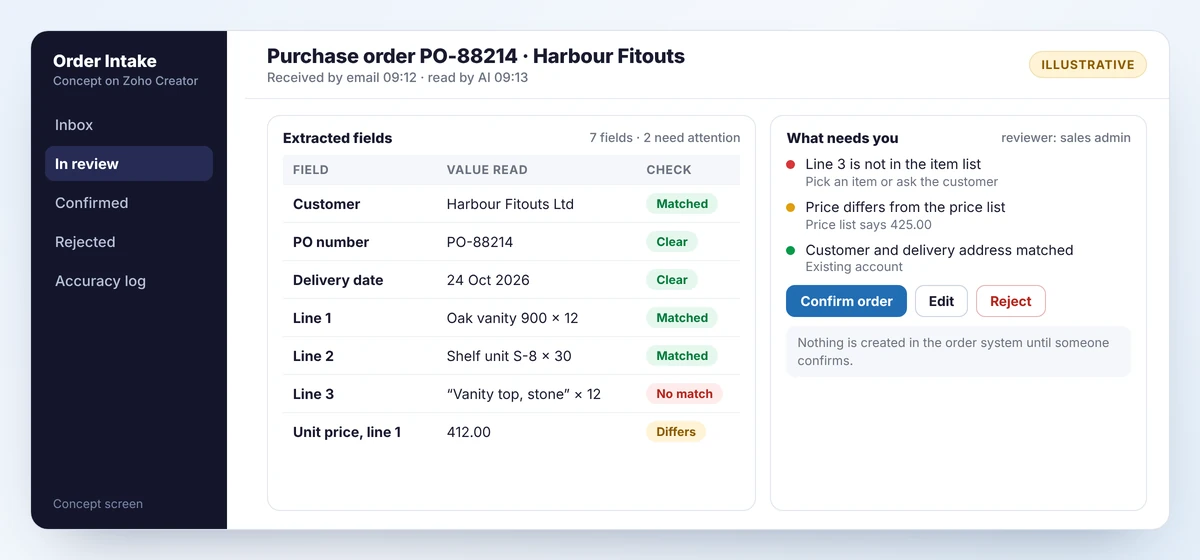Click the '7 fields · 2 need attention' summary

click(x=665, y=138)
